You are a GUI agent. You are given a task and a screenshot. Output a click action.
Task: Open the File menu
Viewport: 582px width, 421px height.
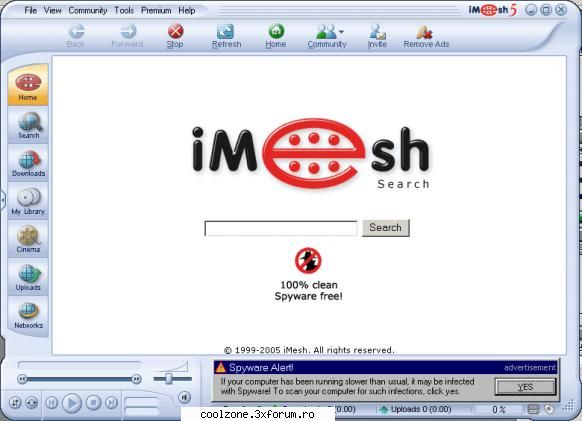pos(30,10)
